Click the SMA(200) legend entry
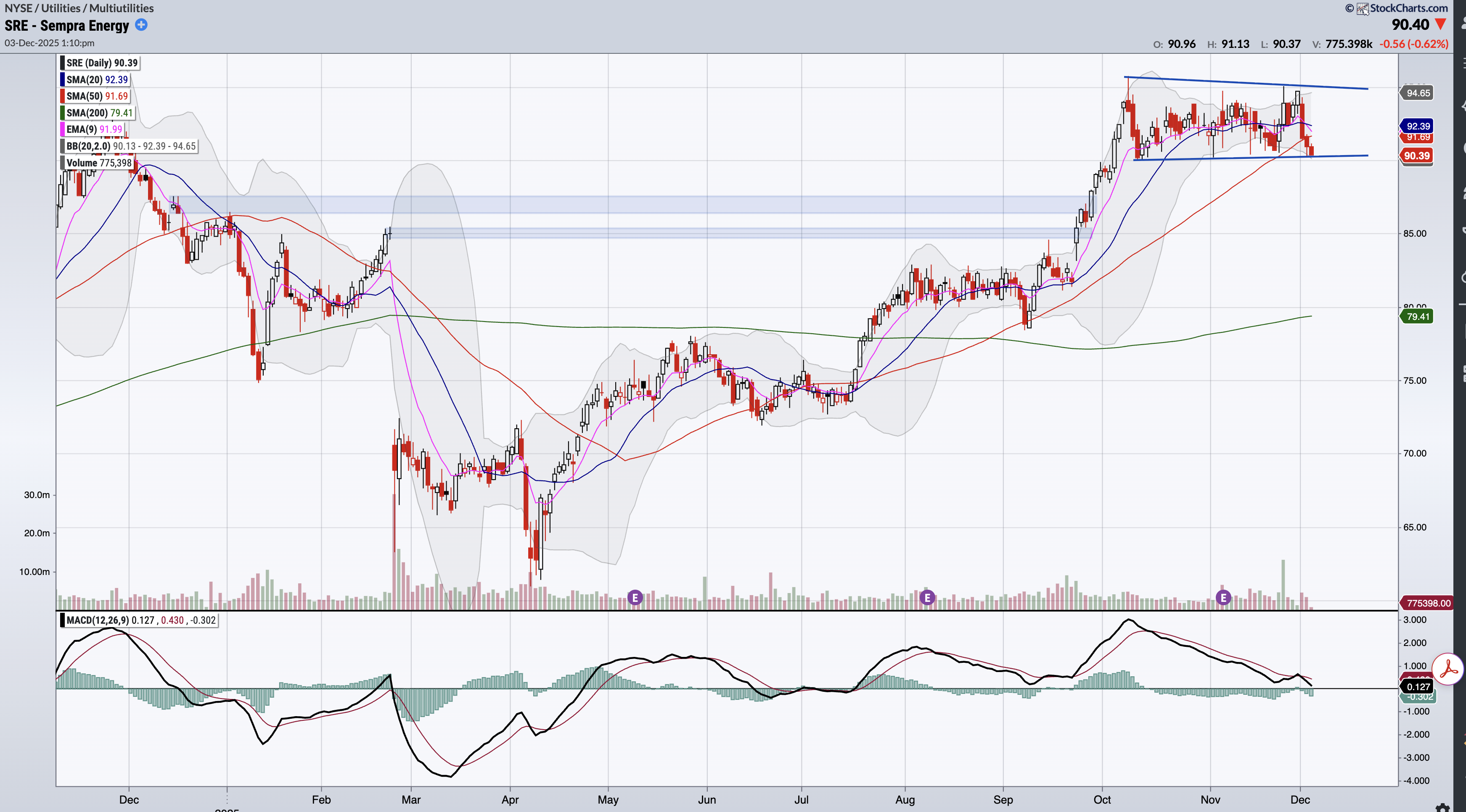Image resolution: width=1466 pixels, height=812 pixels. (x=99, y=113)
